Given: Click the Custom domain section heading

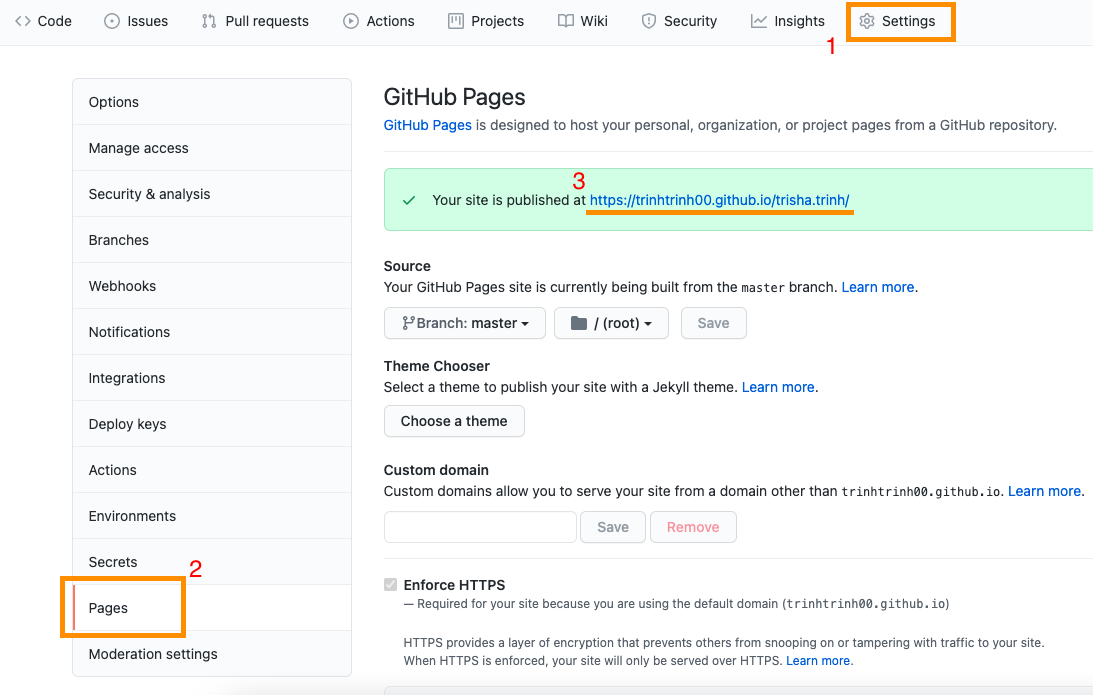Looking at the screenshot, I should pos(436,470).
